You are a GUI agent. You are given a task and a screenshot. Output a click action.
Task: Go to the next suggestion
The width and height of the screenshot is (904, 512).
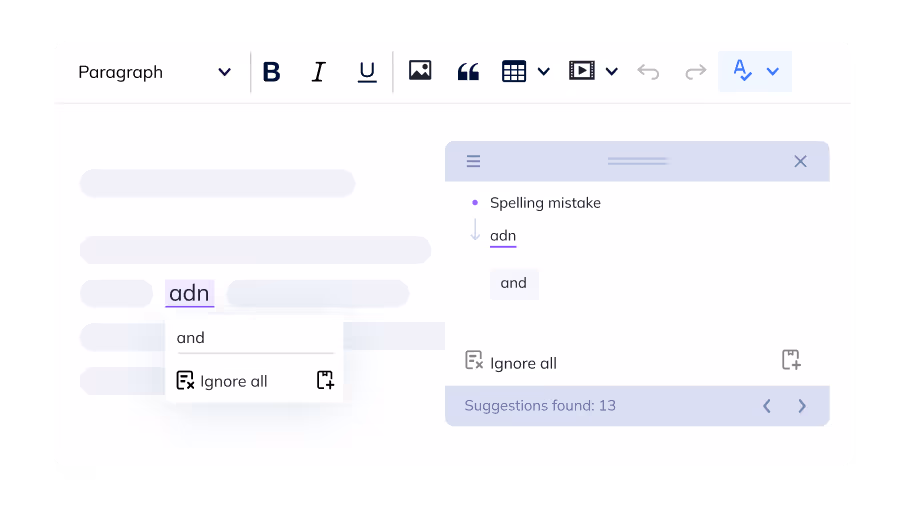tap(802, 406)
